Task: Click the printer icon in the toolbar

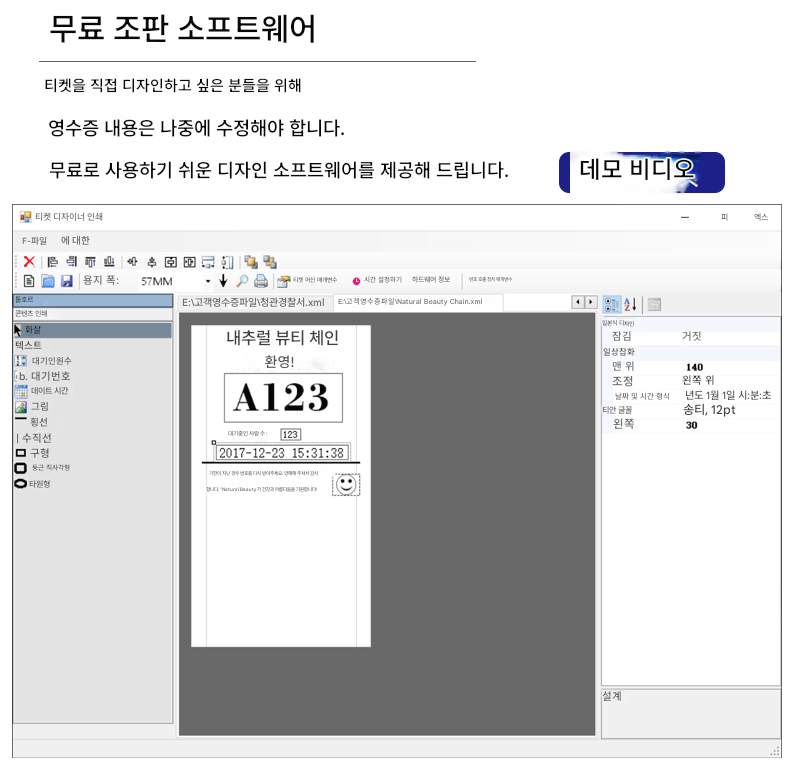Action: pyautogui.click(x=260, y=281)
